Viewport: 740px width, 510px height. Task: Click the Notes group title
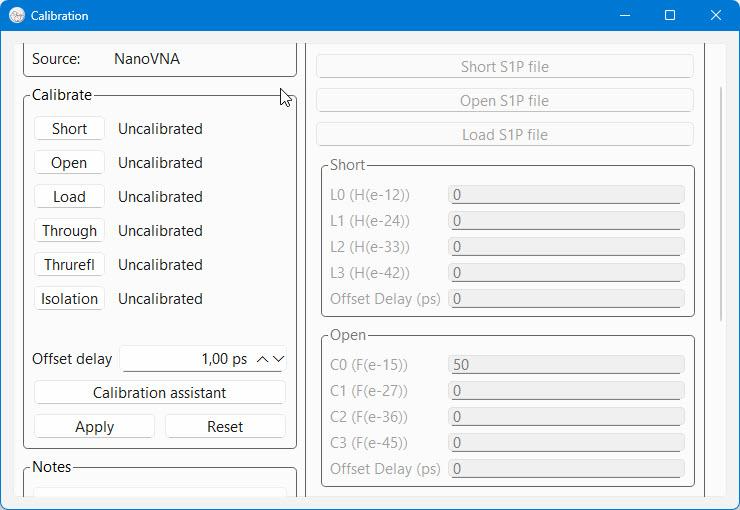(51, 467)
